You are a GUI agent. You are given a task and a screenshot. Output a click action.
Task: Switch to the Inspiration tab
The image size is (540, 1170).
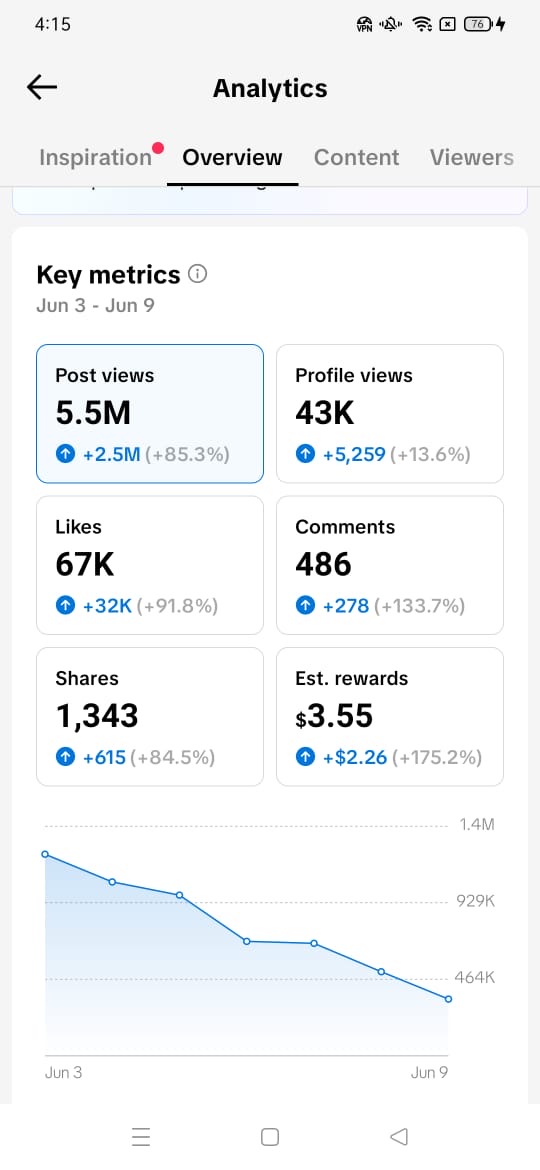click(95, 157)
